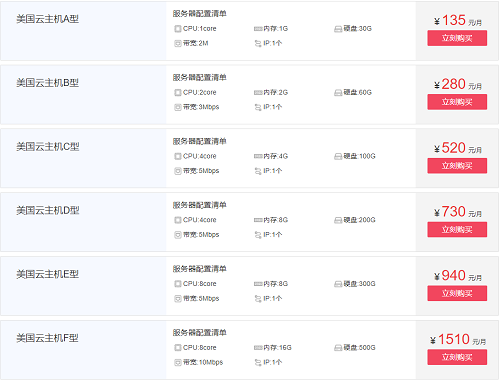Buy the 940元/月 美国云主机E型 plan
Image resolution: width=500 pixels, height=381 pixels.
click(457, 293)
